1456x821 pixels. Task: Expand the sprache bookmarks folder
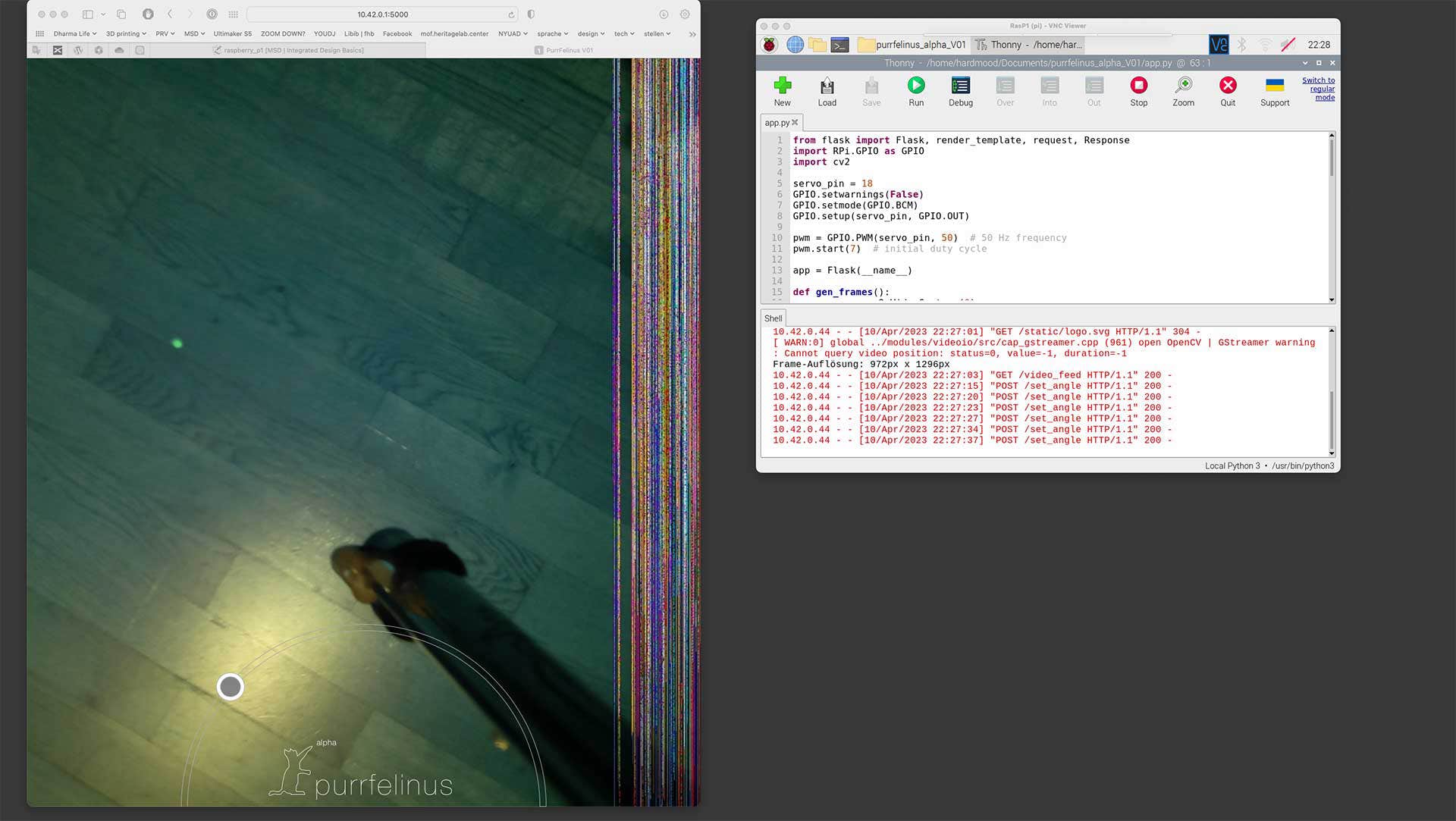(x=553, y=34)
